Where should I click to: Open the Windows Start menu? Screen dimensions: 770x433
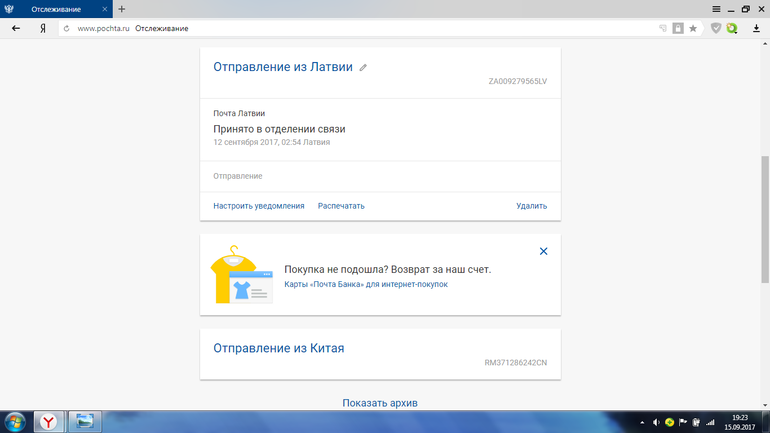pyautogui.click(x=15, y=421)
